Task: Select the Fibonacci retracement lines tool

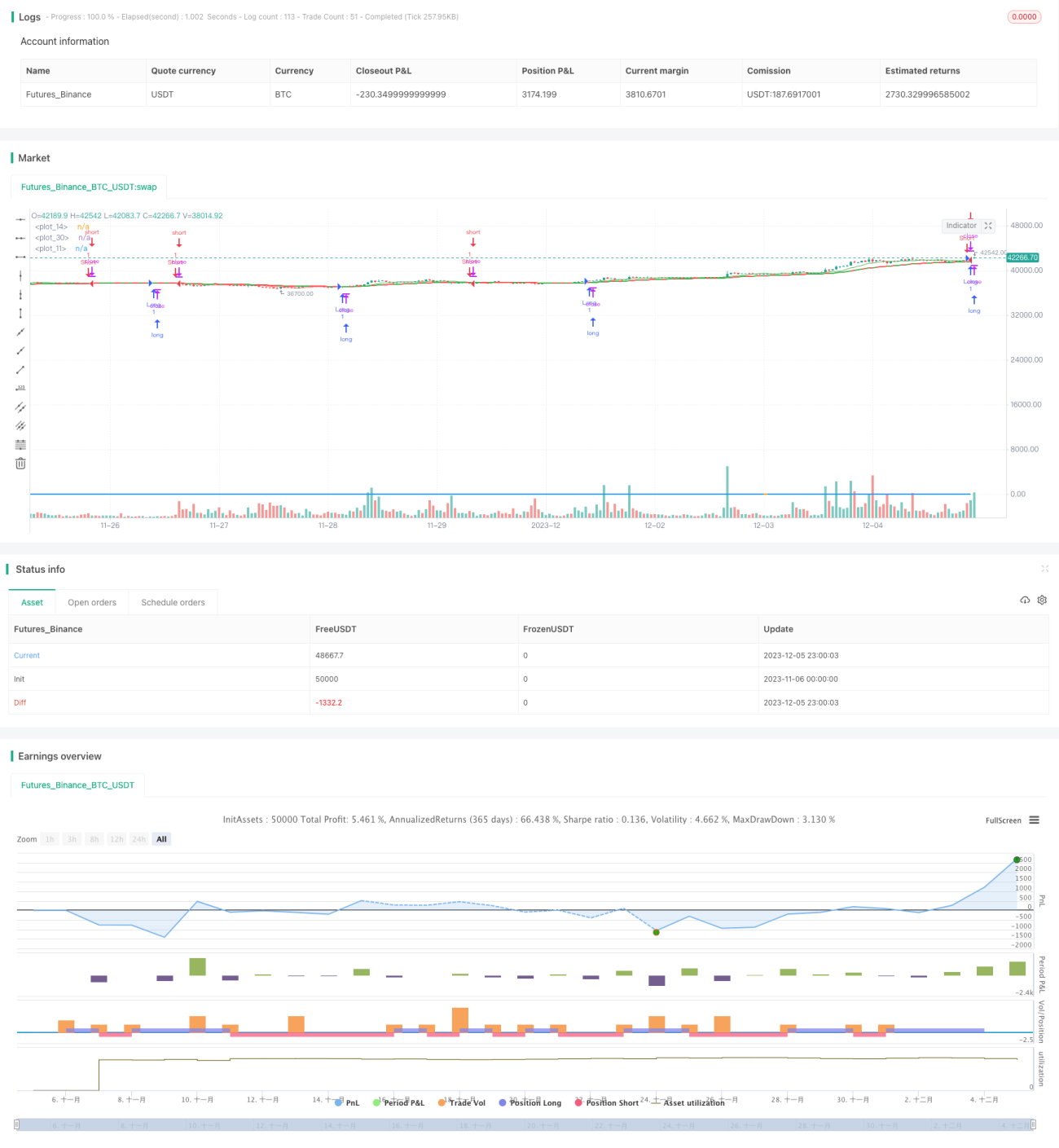Action: (20, 444)
